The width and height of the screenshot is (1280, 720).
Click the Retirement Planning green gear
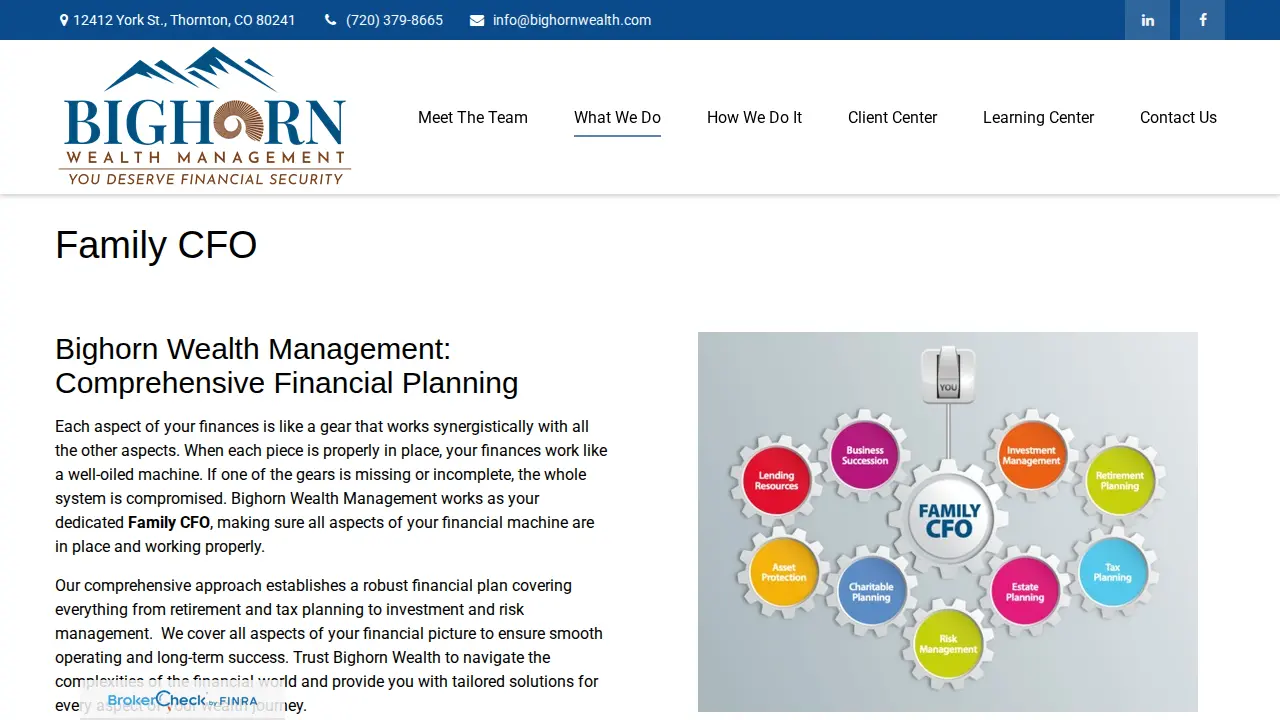tap(1120, 481)
